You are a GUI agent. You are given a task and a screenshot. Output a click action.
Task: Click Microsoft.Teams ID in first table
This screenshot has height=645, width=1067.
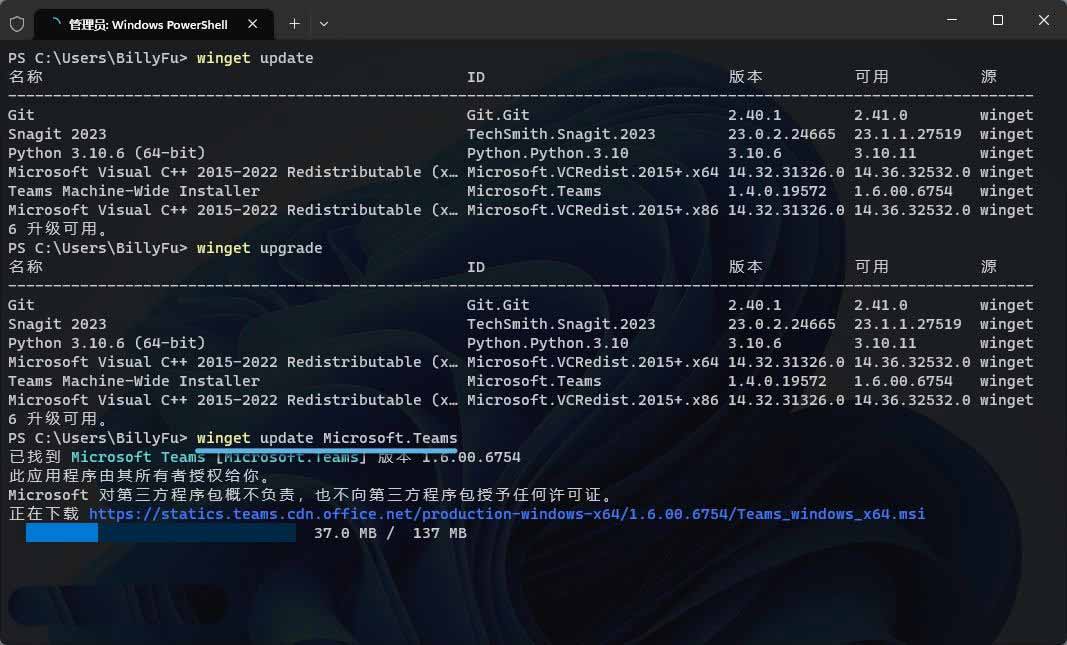pyautogui.click(x=534, y=191)
